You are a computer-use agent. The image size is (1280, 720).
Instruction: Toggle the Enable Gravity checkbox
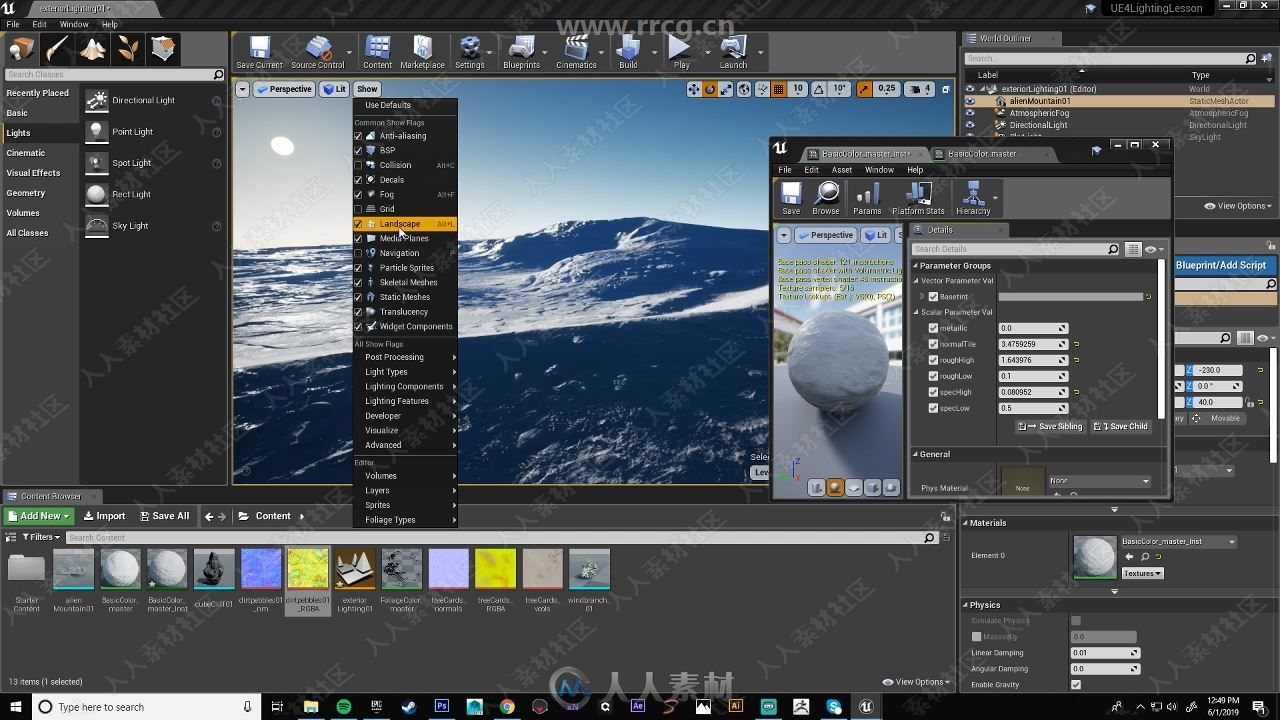1076,685
